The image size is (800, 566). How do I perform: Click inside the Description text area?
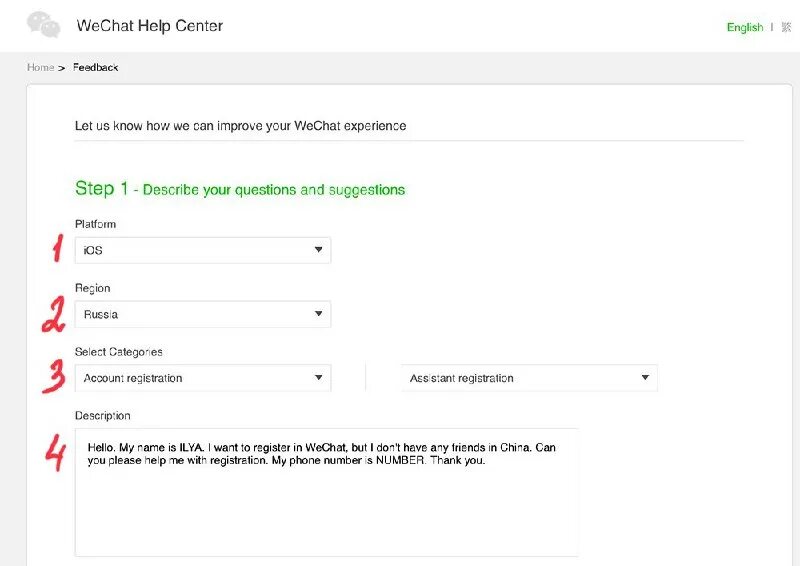pyautogui.click(x=327, y=493)
